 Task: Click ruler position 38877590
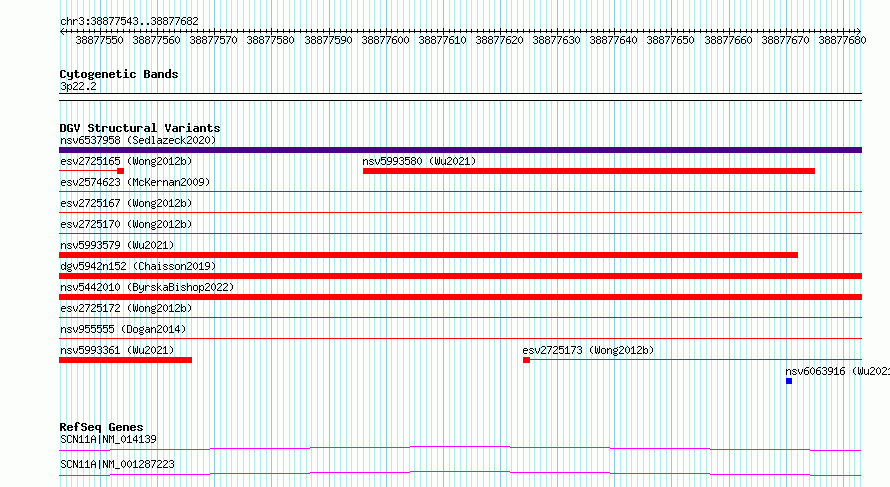(328, 40)
